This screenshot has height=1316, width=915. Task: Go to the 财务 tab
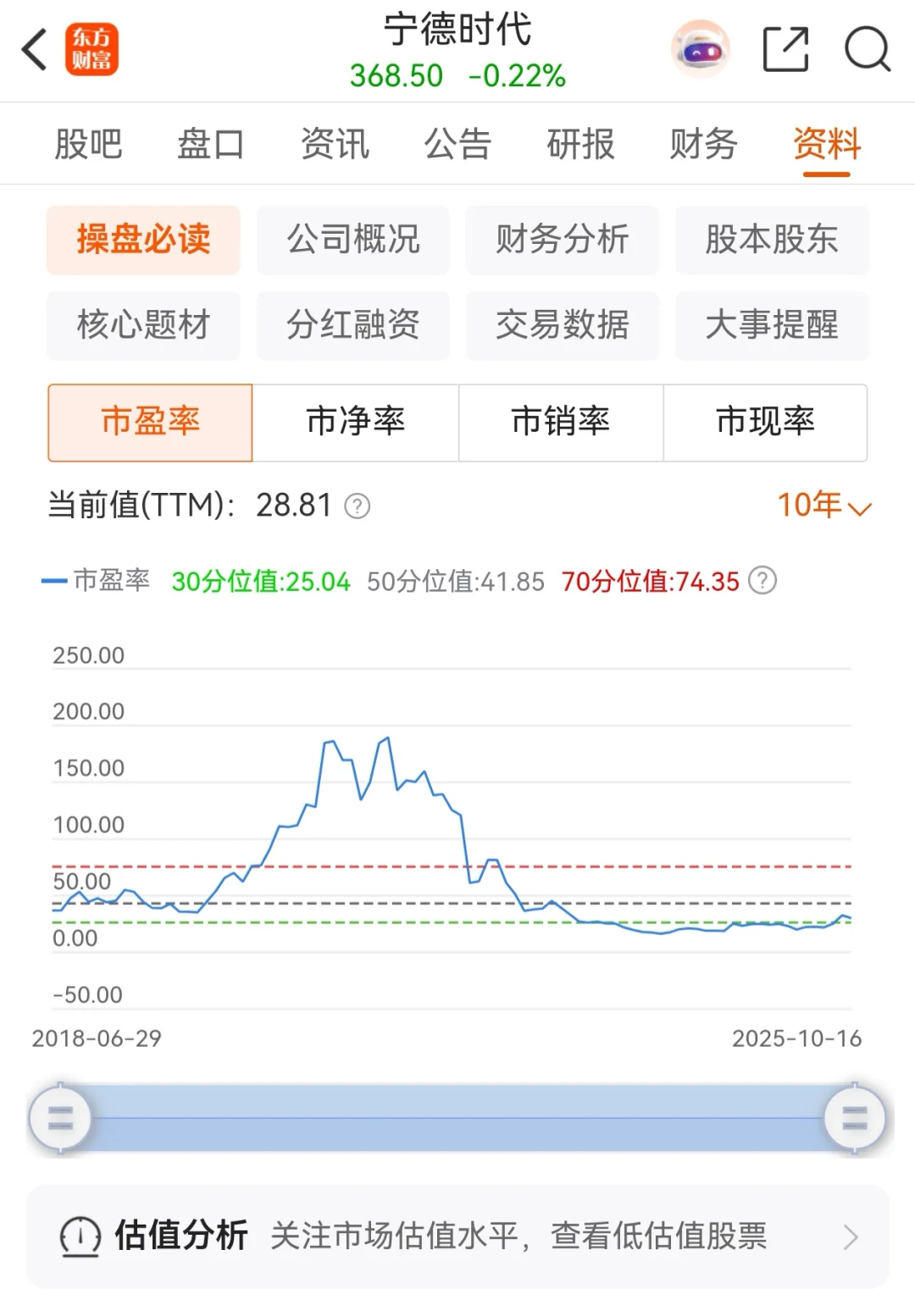coord(703,144)
